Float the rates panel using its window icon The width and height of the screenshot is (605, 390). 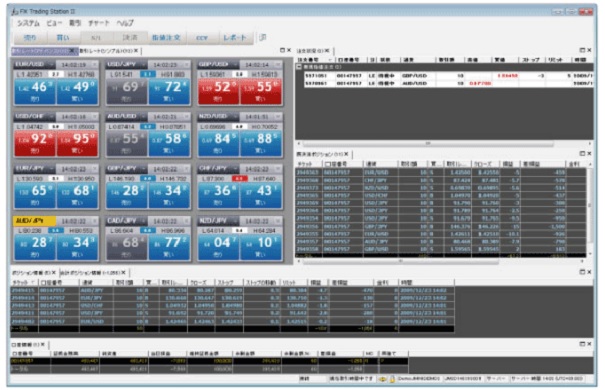pos(282,50)
